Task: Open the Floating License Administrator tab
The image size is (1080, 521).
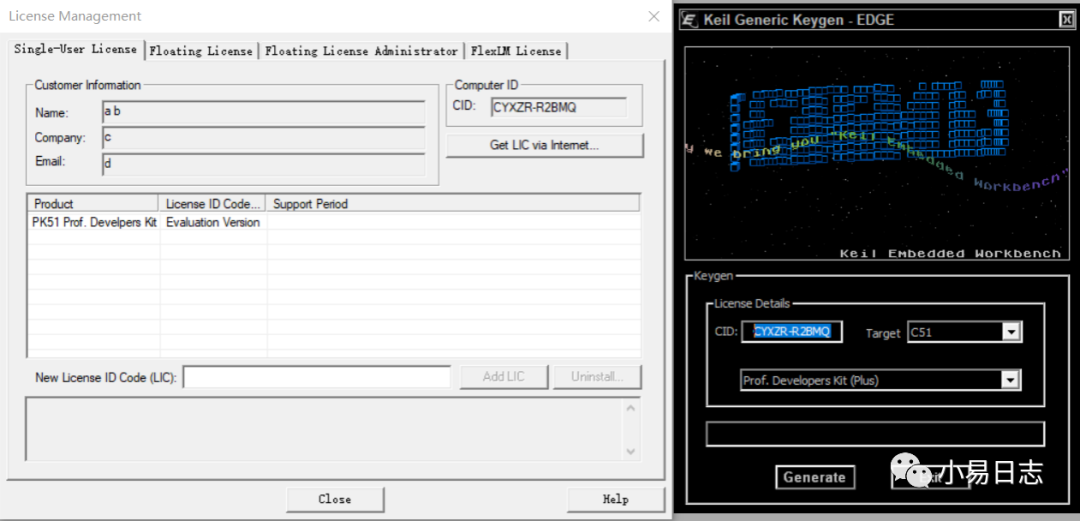Action: (362, 51)
